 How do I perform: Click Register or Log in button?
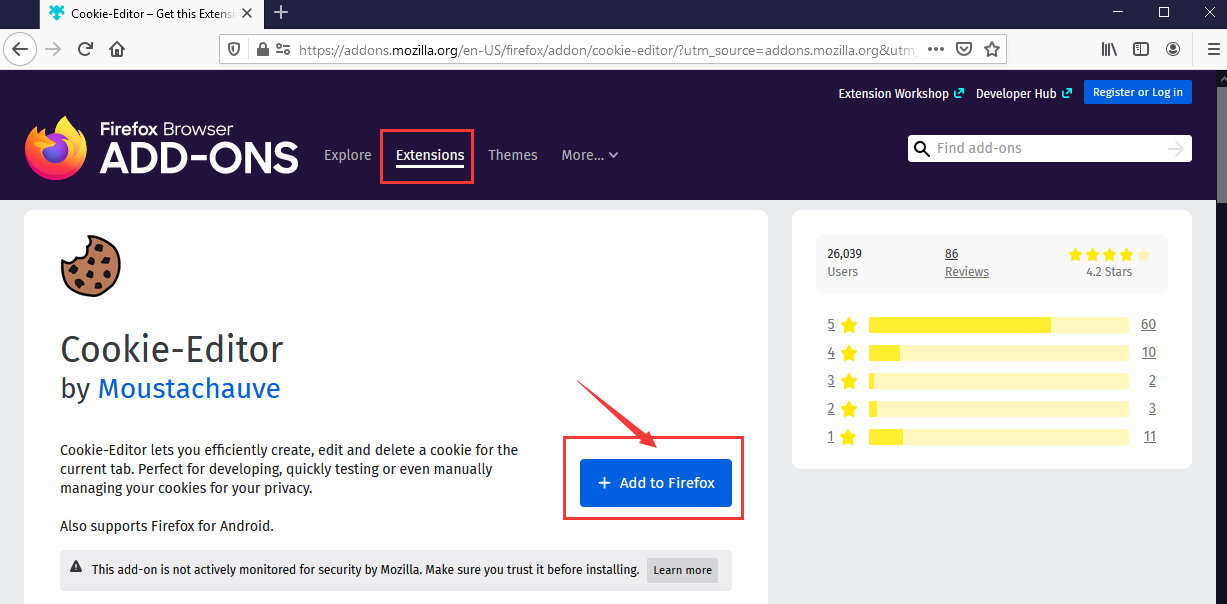1138,92
